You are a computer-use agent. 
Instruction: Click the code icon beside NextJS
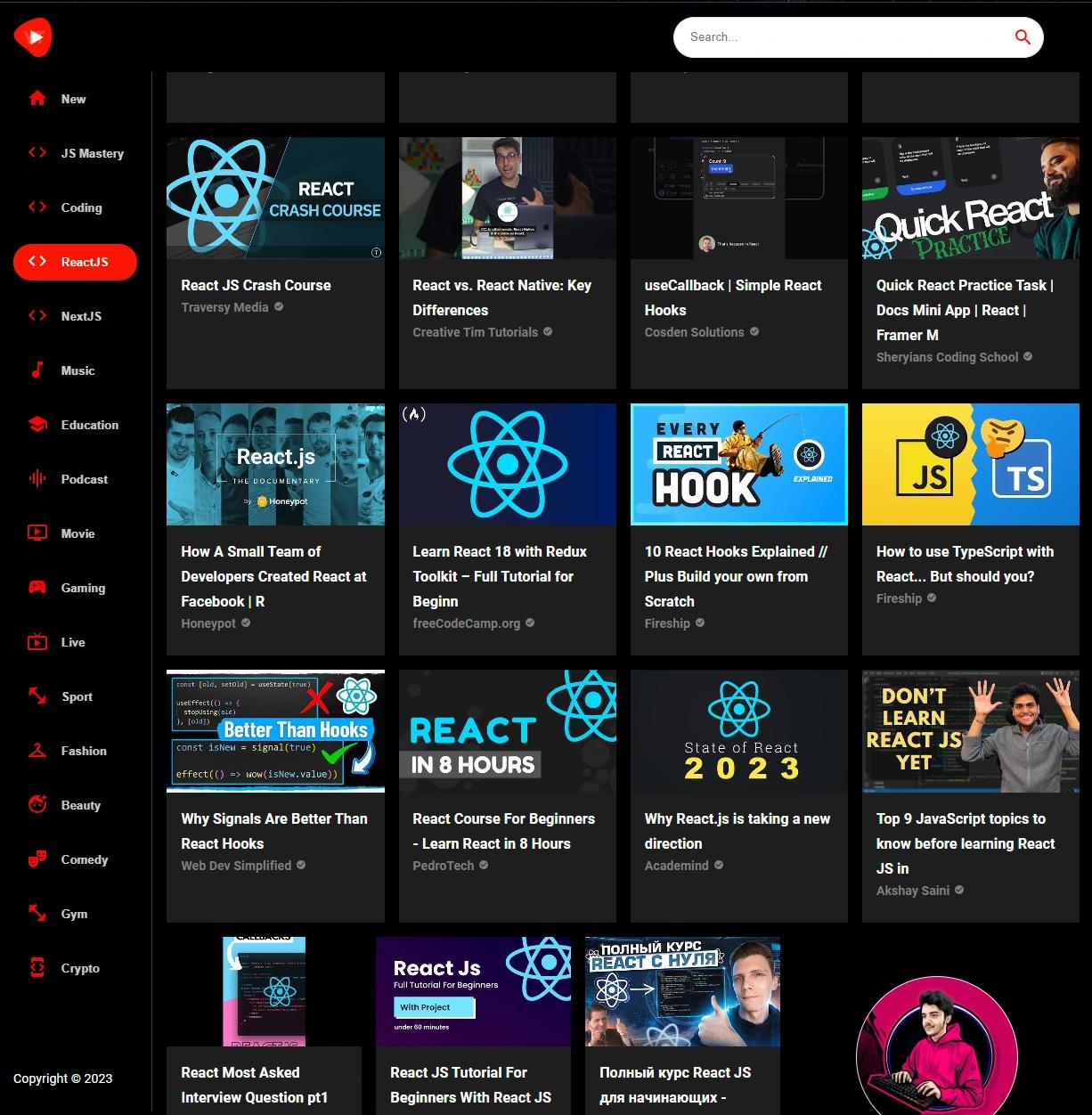(x=37, y=316)
